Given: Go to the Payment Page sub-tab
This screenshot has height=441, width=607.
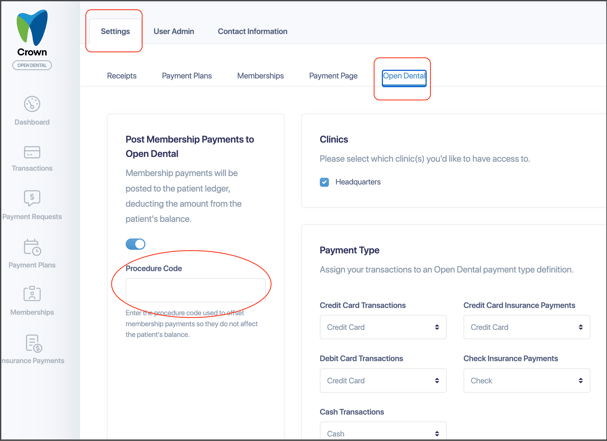Looking at the screenshot, I should pyautogui.click(x=333, y=76).
